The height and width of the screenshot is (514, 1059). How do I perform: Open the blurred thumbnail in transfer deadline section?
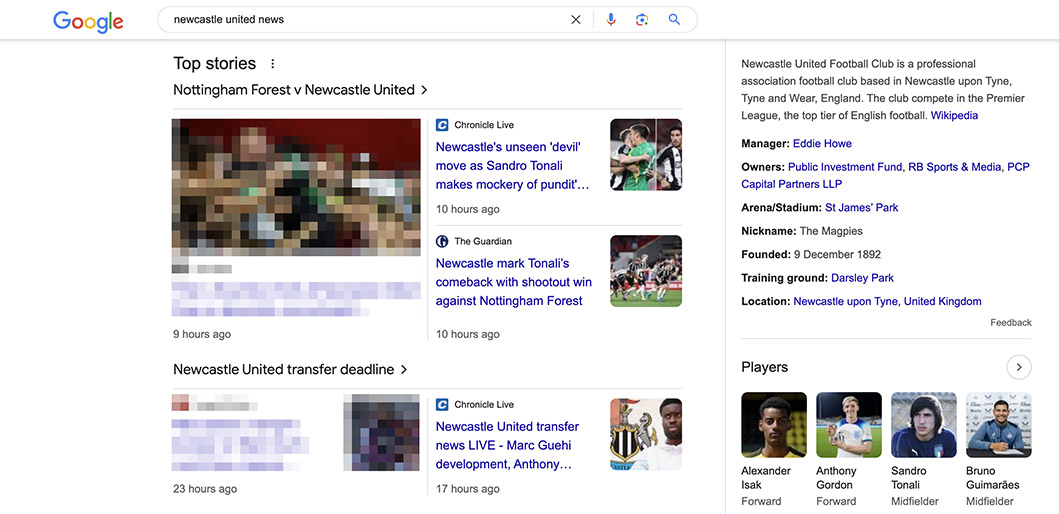(381, 433)
